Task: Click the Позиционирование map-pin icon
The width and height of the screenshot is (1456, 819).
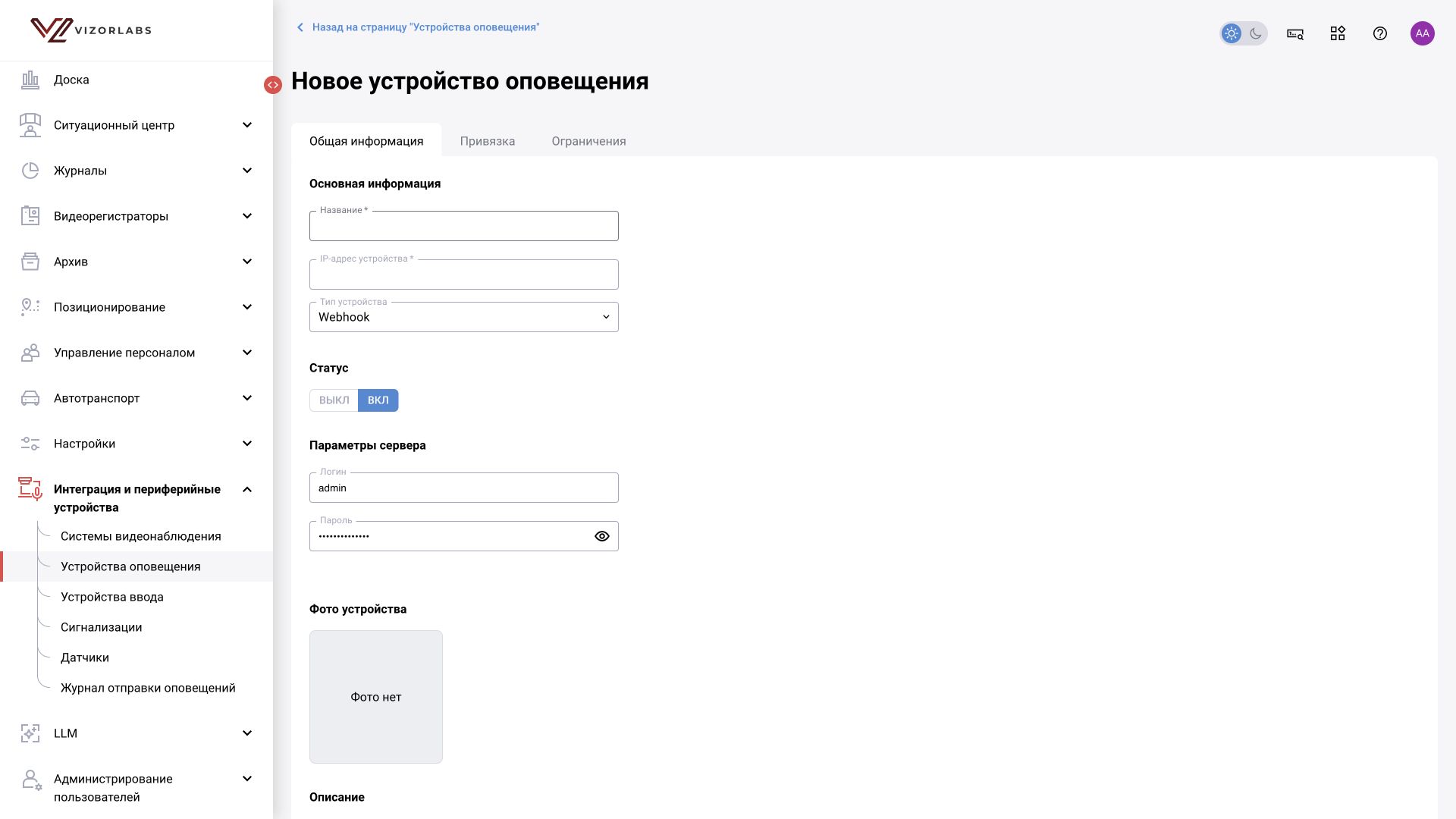Action: (x=30, y=307)
